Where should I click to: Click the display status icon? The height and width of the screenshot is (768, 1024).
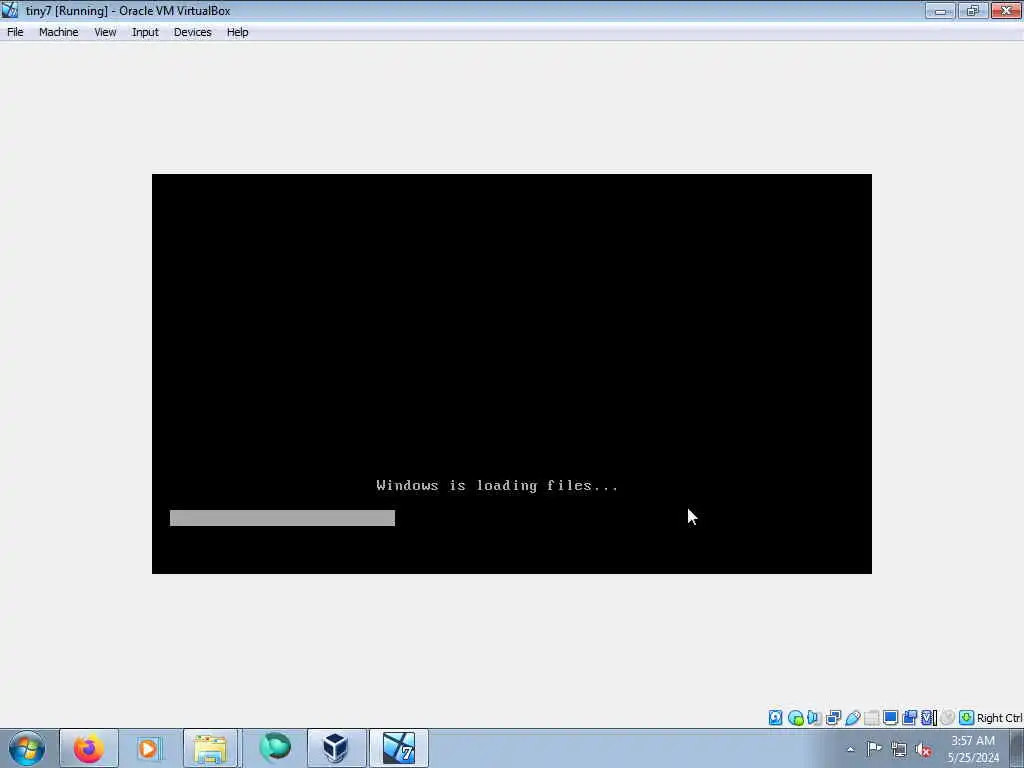tap(890, 718)
